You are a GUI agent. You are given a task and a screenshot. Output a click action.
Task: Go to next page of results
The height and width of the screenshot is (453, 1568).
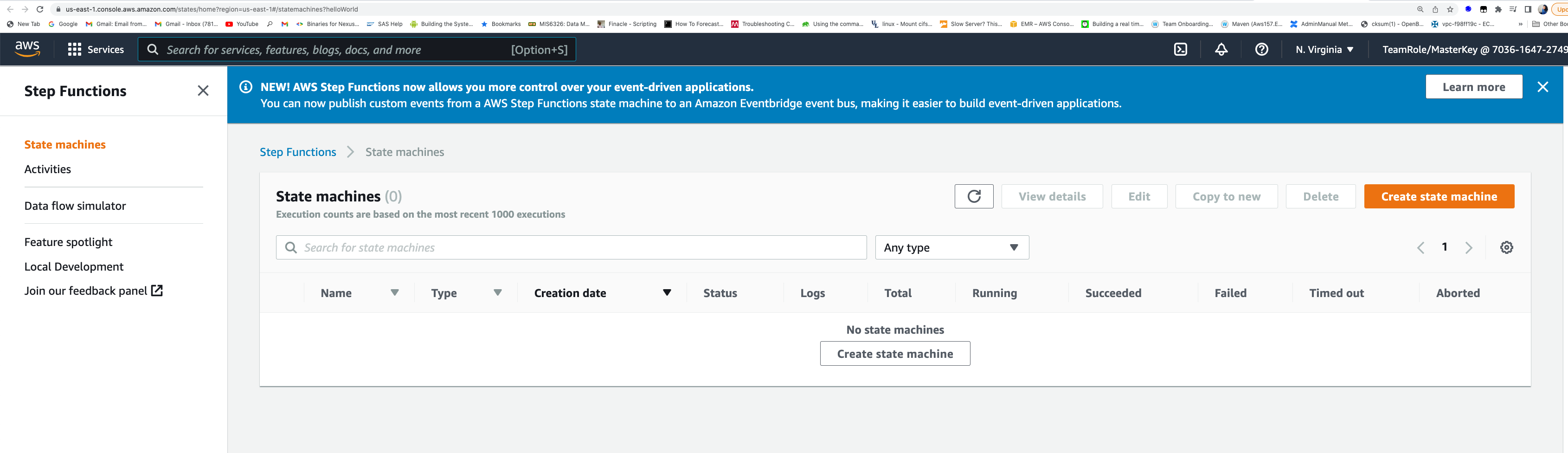(1469, 247)
